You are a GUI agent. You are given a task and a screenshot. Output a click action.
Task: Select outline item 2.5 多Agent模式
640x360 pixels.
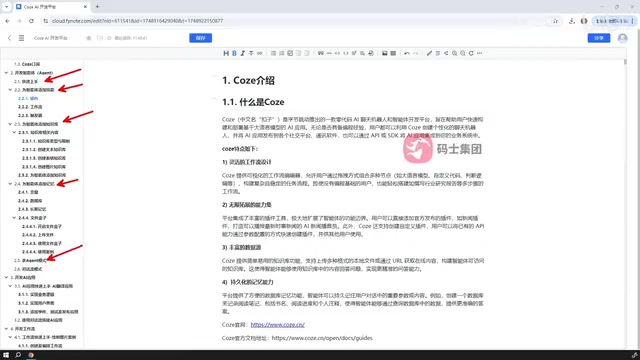tap(31, 260)
